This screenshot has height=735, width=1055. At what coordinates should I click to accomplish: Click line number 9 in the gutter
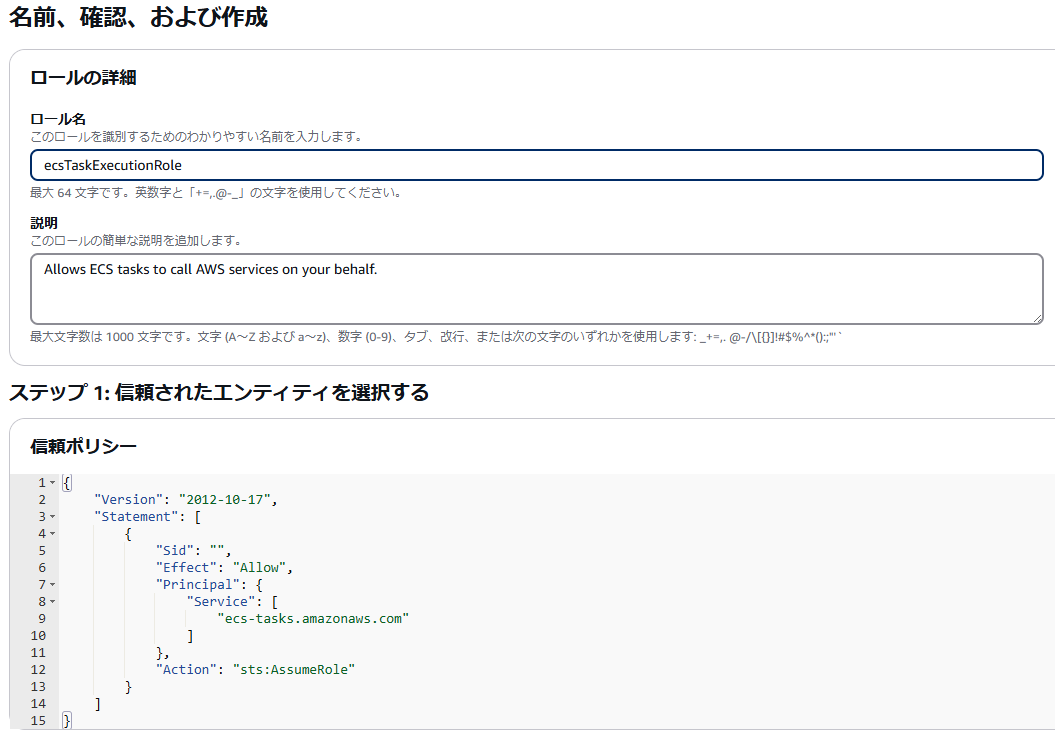[42, 619]
